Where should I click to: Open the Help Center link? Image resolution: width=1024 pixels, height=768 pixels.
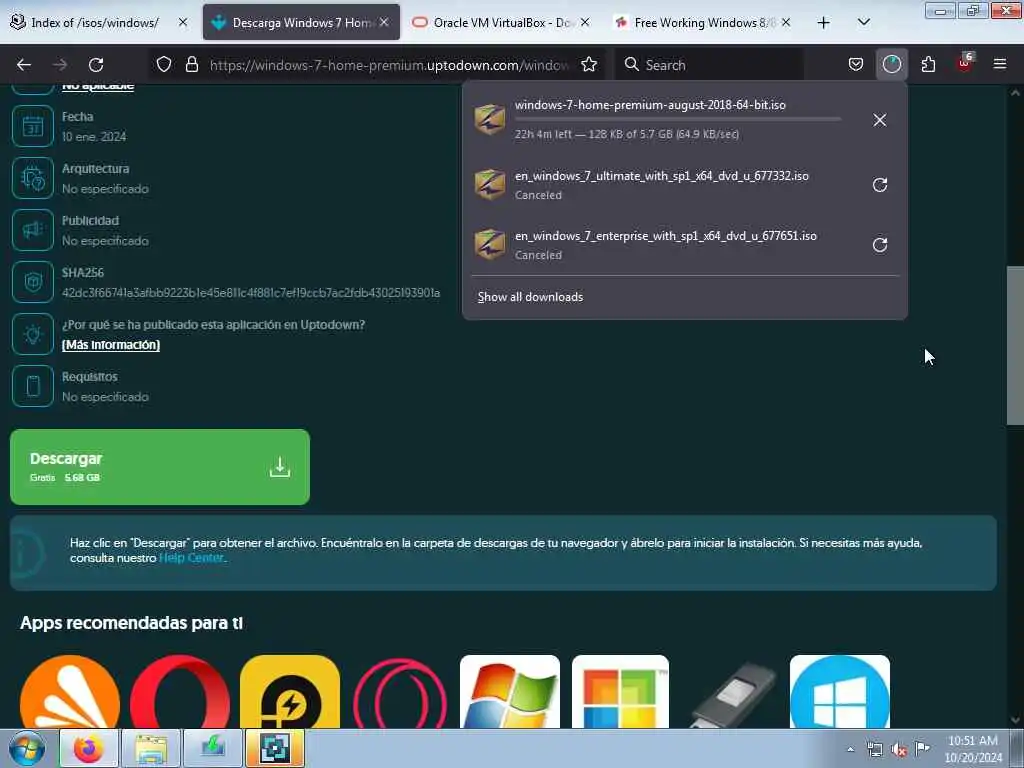(x=191, y=558)
